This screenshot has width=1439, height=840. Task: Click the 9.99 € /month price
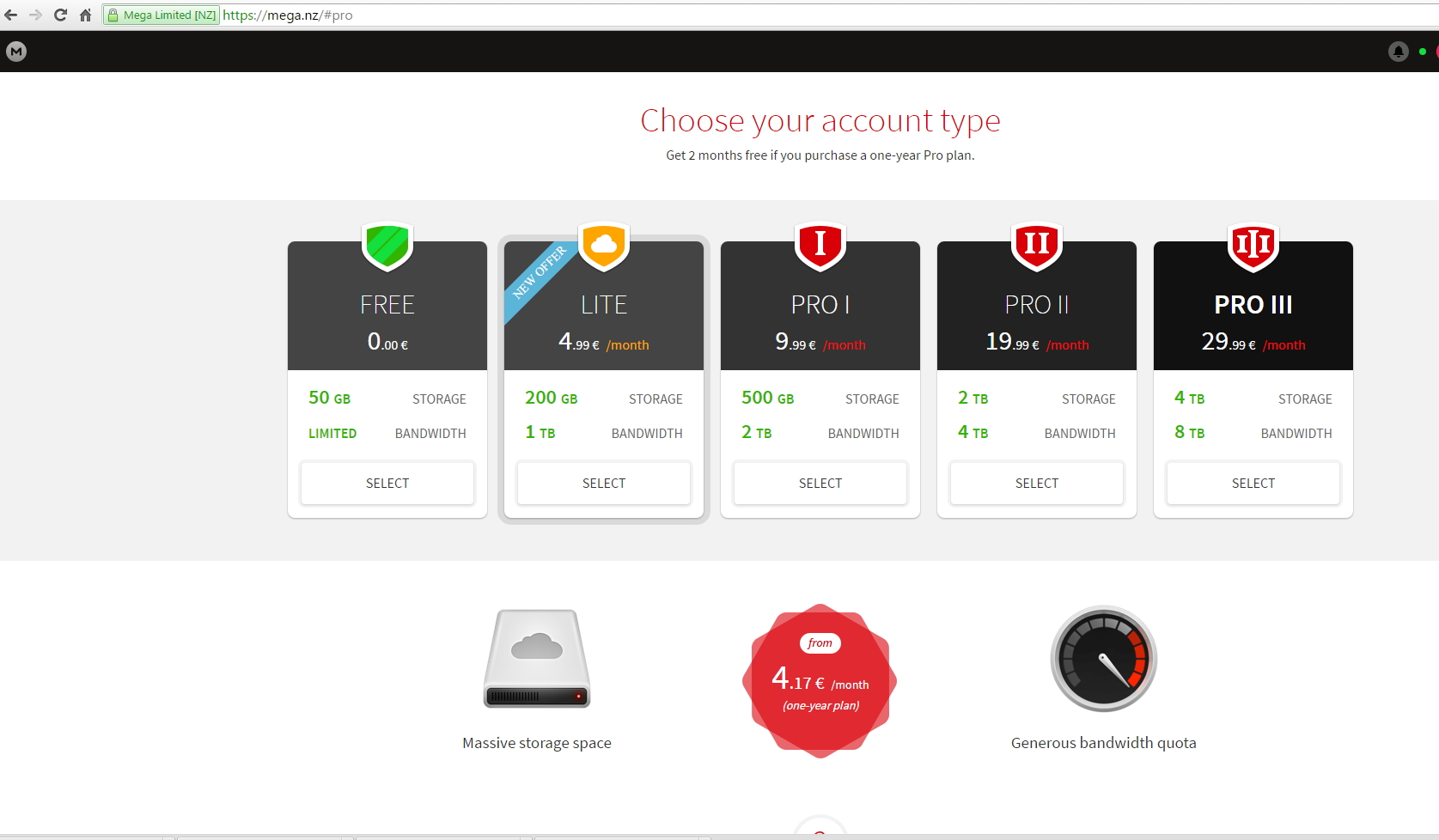[x=820, y=342]
